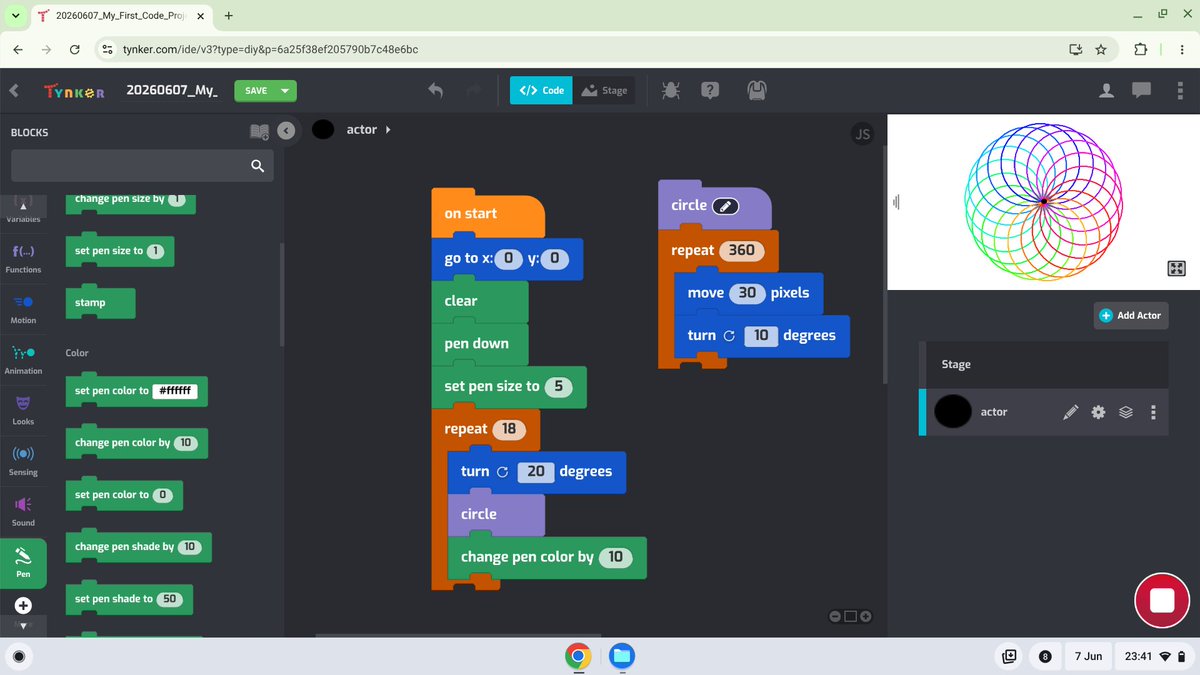Click the Tynker logo
1200x675 pixels.
[x=74, y=90]
